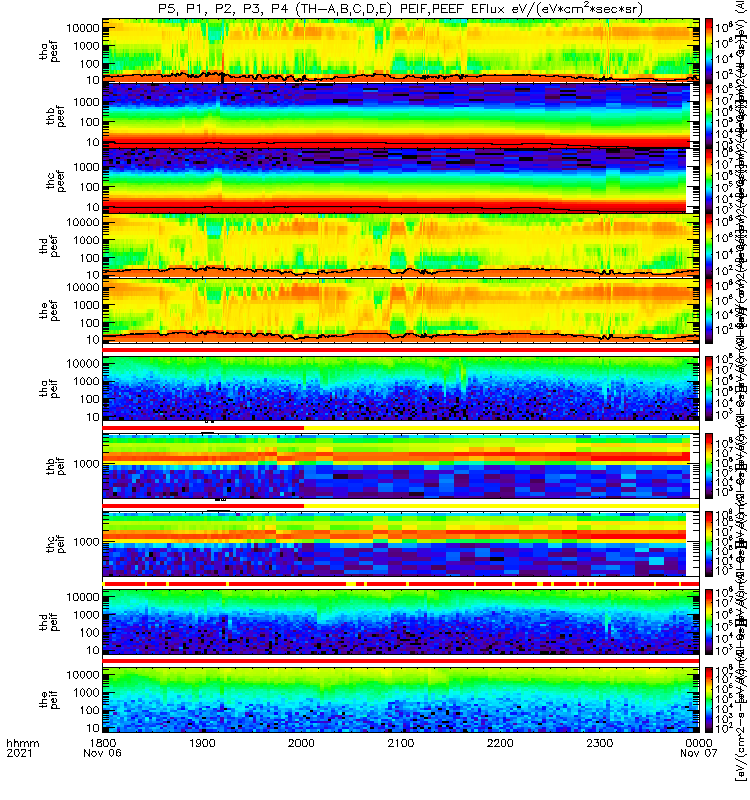
Task: Select the 'tha peif' panel label
Action: pyautogui.click(x=49, y=389)
